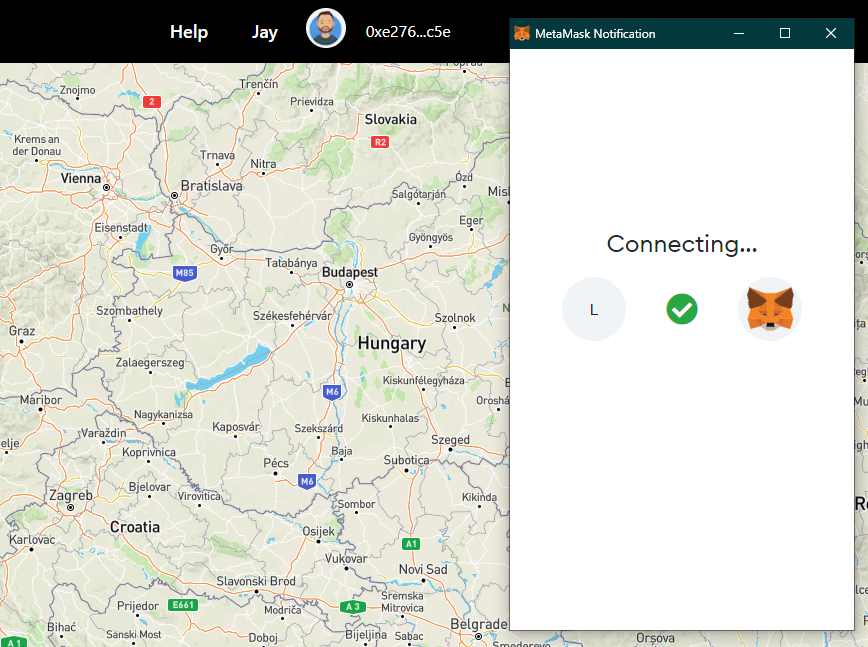Screen dimensions: 868x647
Task: Click Belgrade label on map
Action: [x=479, y=624]
